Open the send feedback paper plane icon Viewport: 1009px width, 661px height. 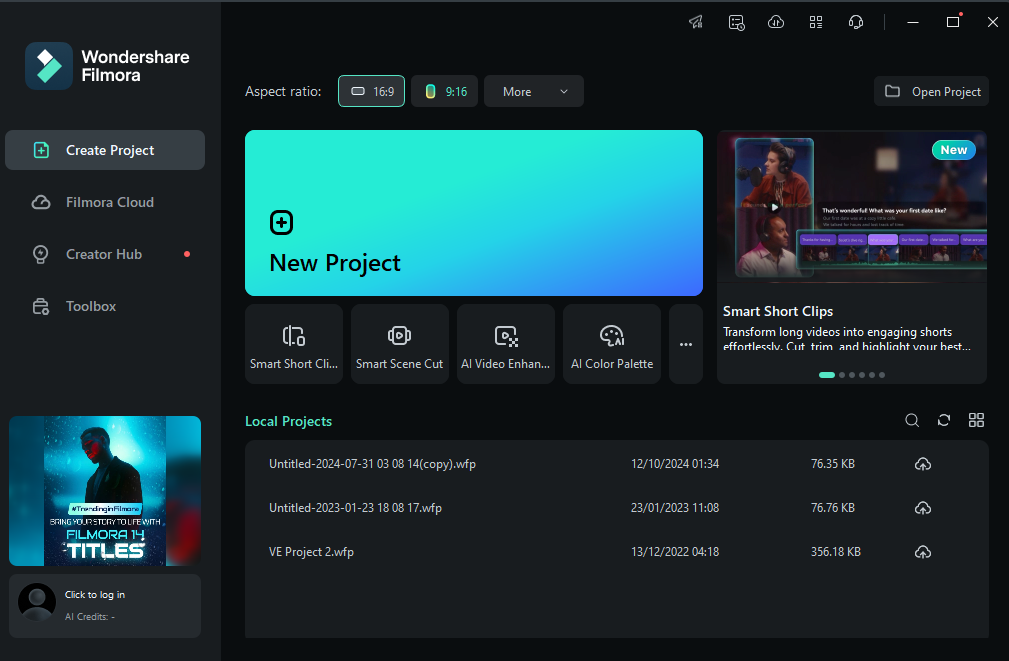click(x=696, y=23)
